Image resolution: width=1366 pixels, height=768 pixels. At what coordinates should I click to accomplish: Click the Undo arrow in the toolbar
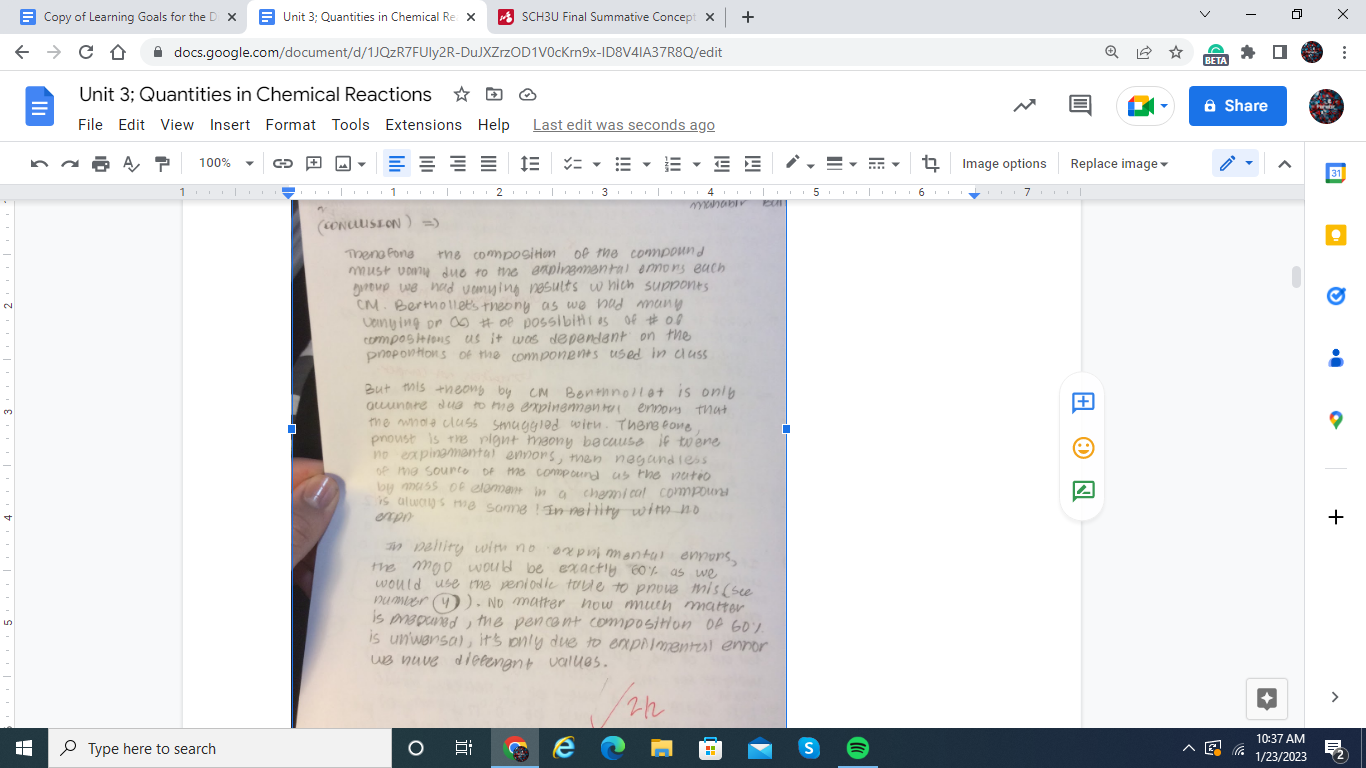[x=40, y=164]
